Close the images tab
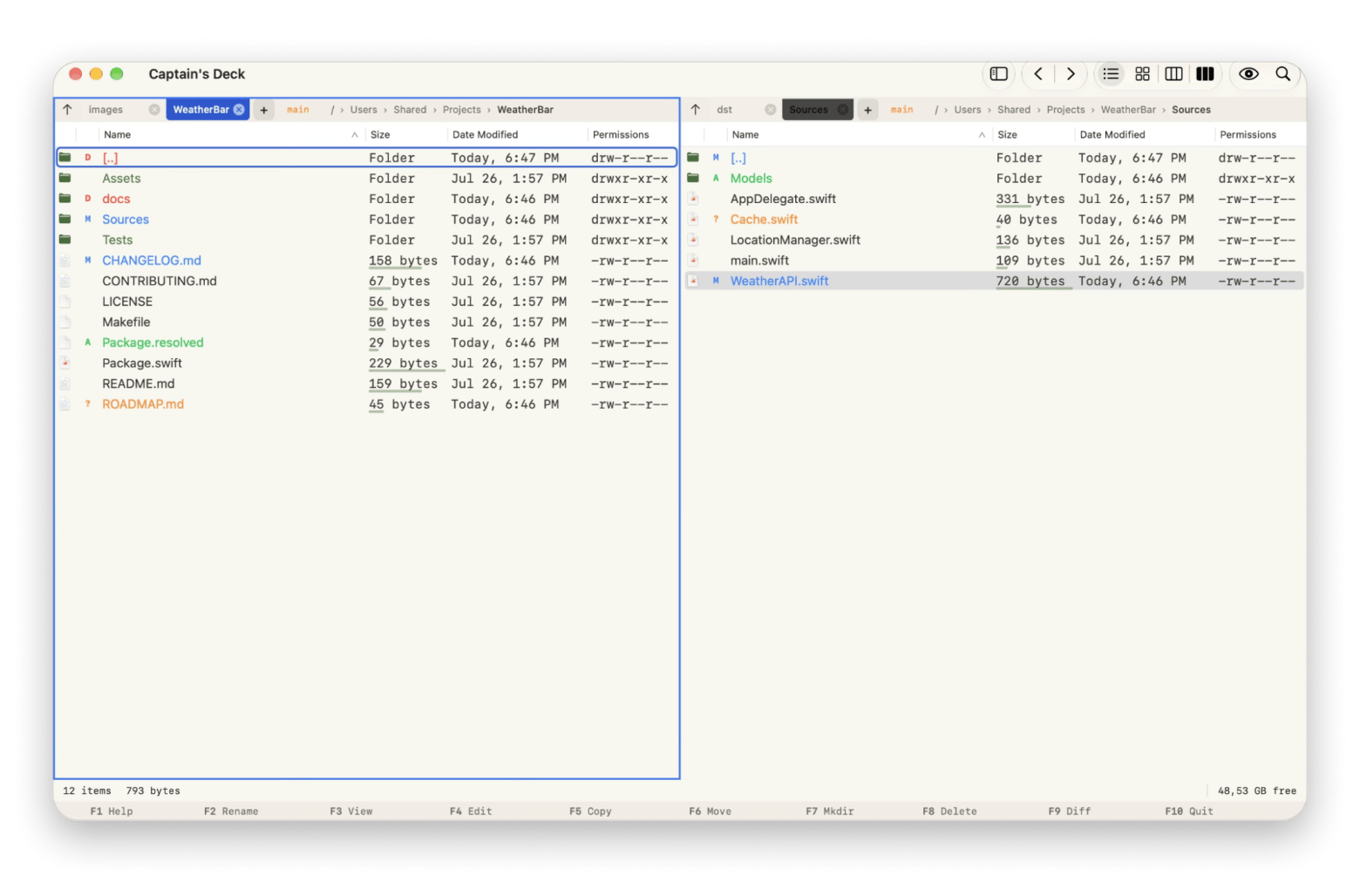 pyautogui.click(x=154, y=110)
